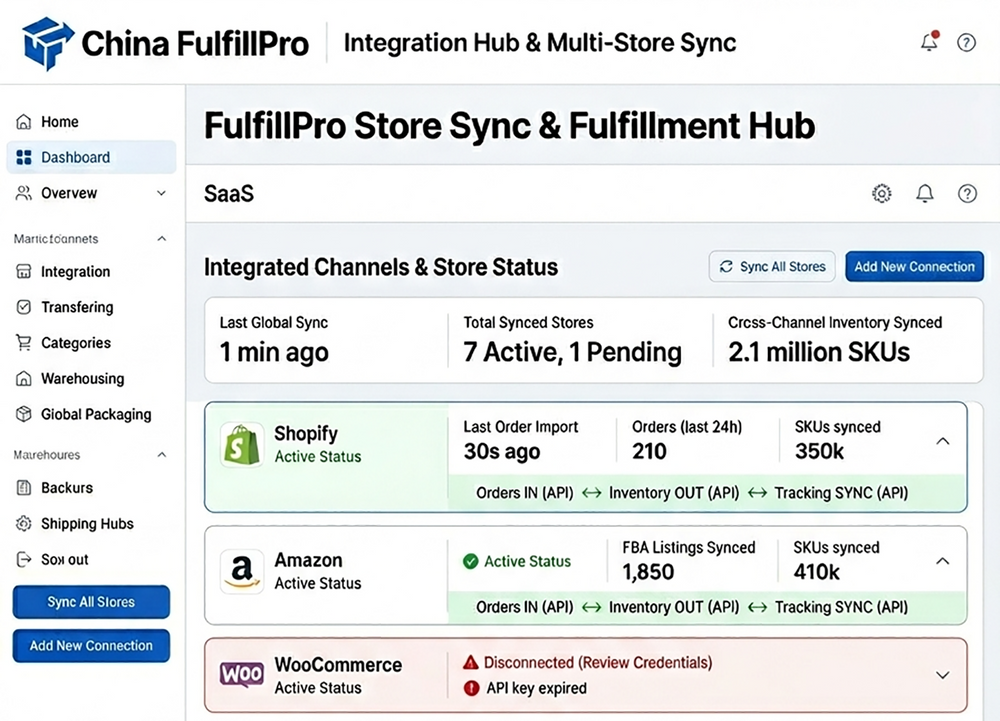Click the Amazon logo icon
This screenshot has width=1000, height=721.
(242, 571)
